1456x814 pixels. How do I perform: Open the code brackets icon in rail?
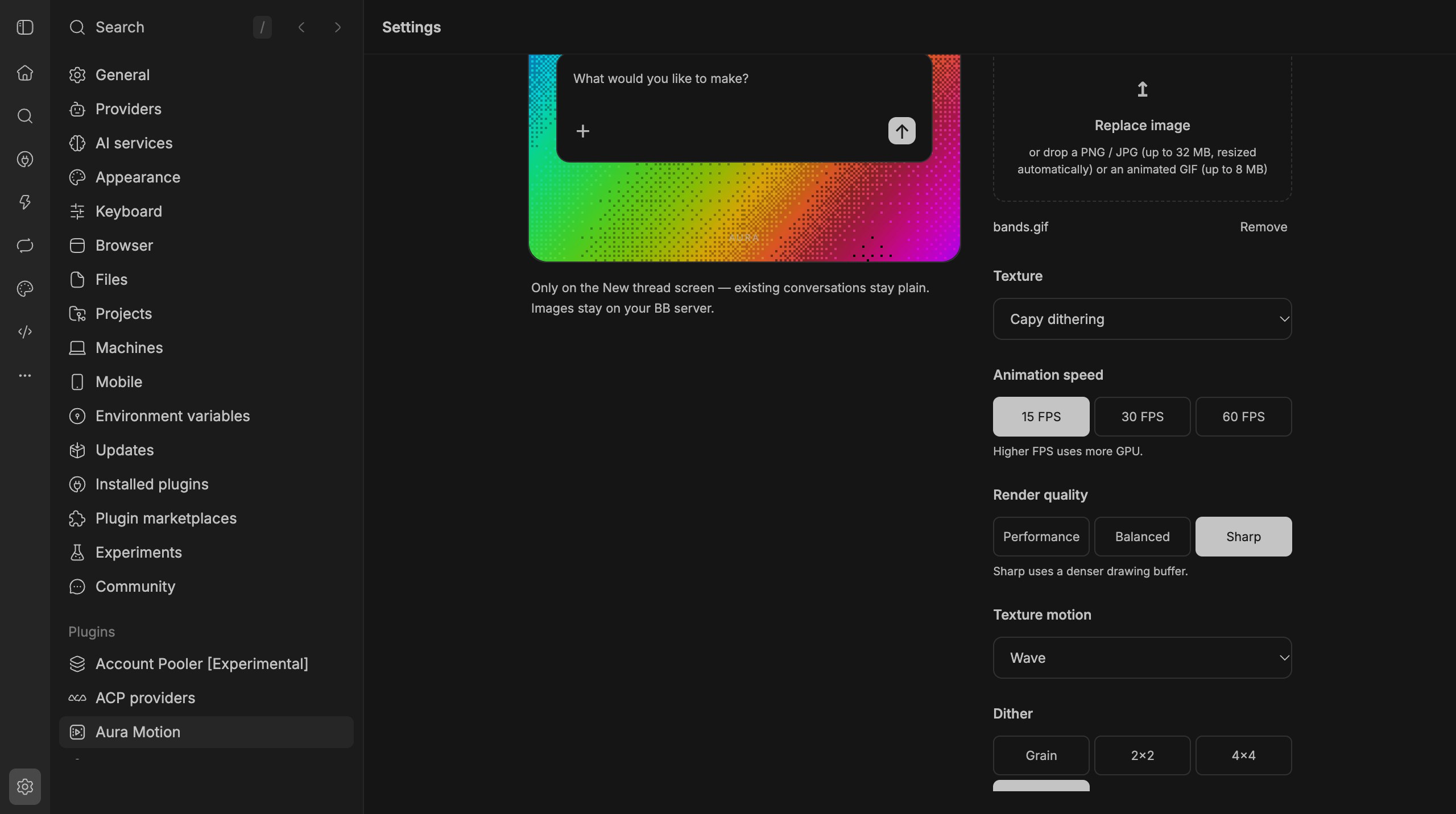25,332
